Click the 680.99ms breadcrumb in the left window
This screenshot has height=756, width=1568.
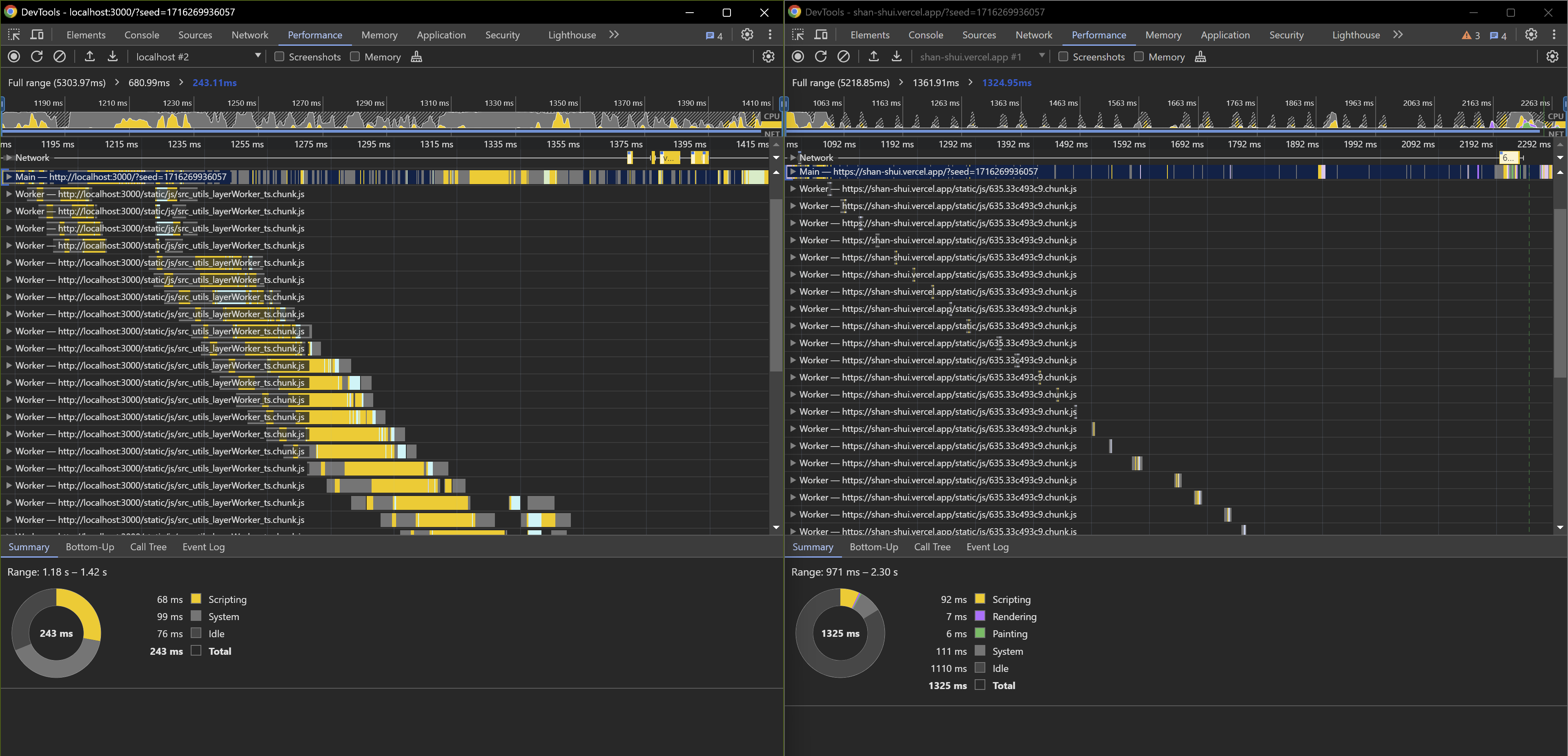pos(149,83)
